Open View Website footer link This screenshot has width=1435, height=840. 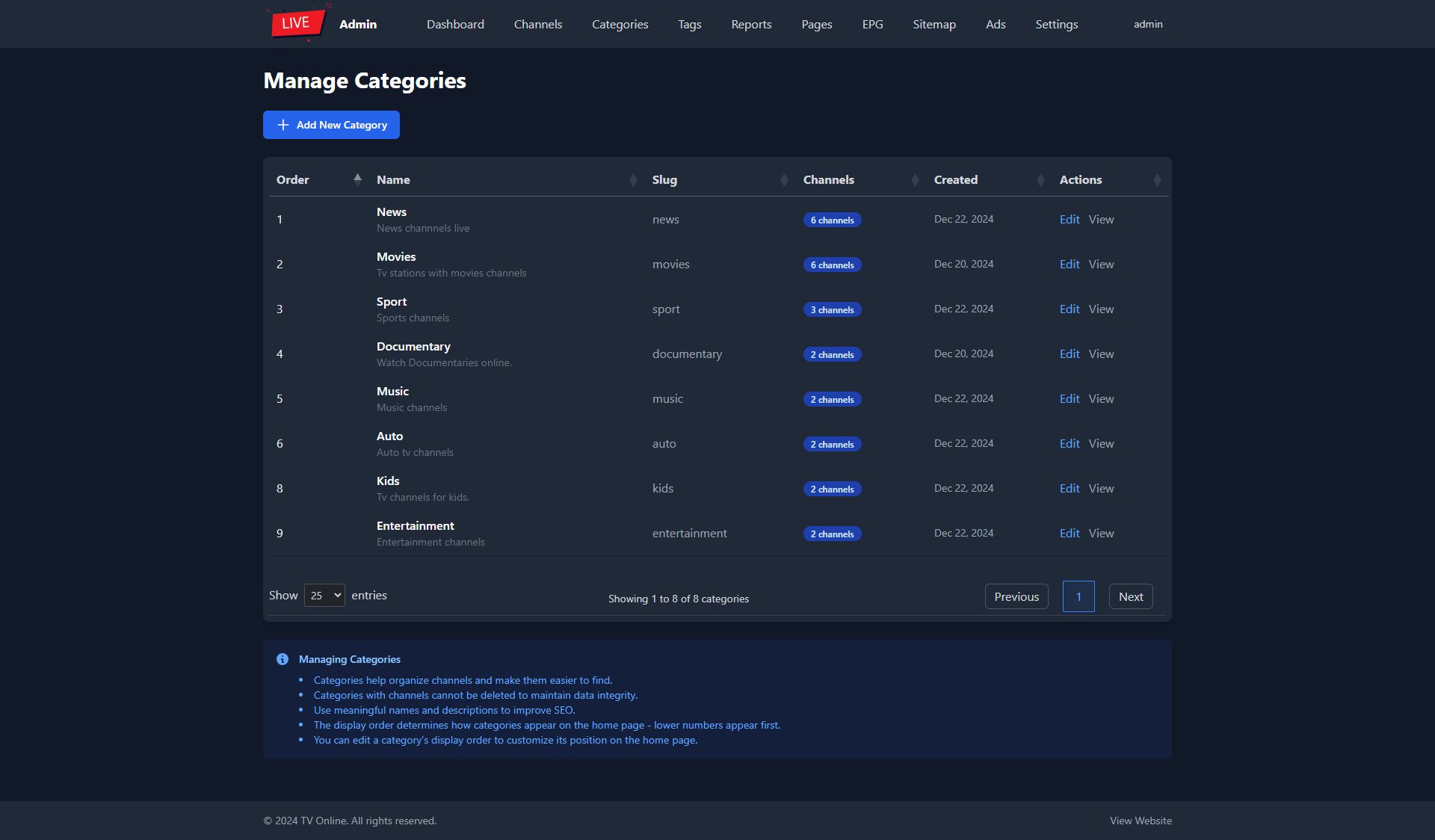[1141, 821]
